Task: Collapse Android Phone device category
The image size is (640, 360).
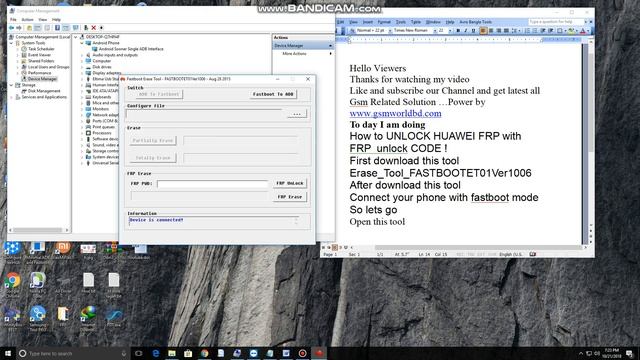Action: click(82, 43)
